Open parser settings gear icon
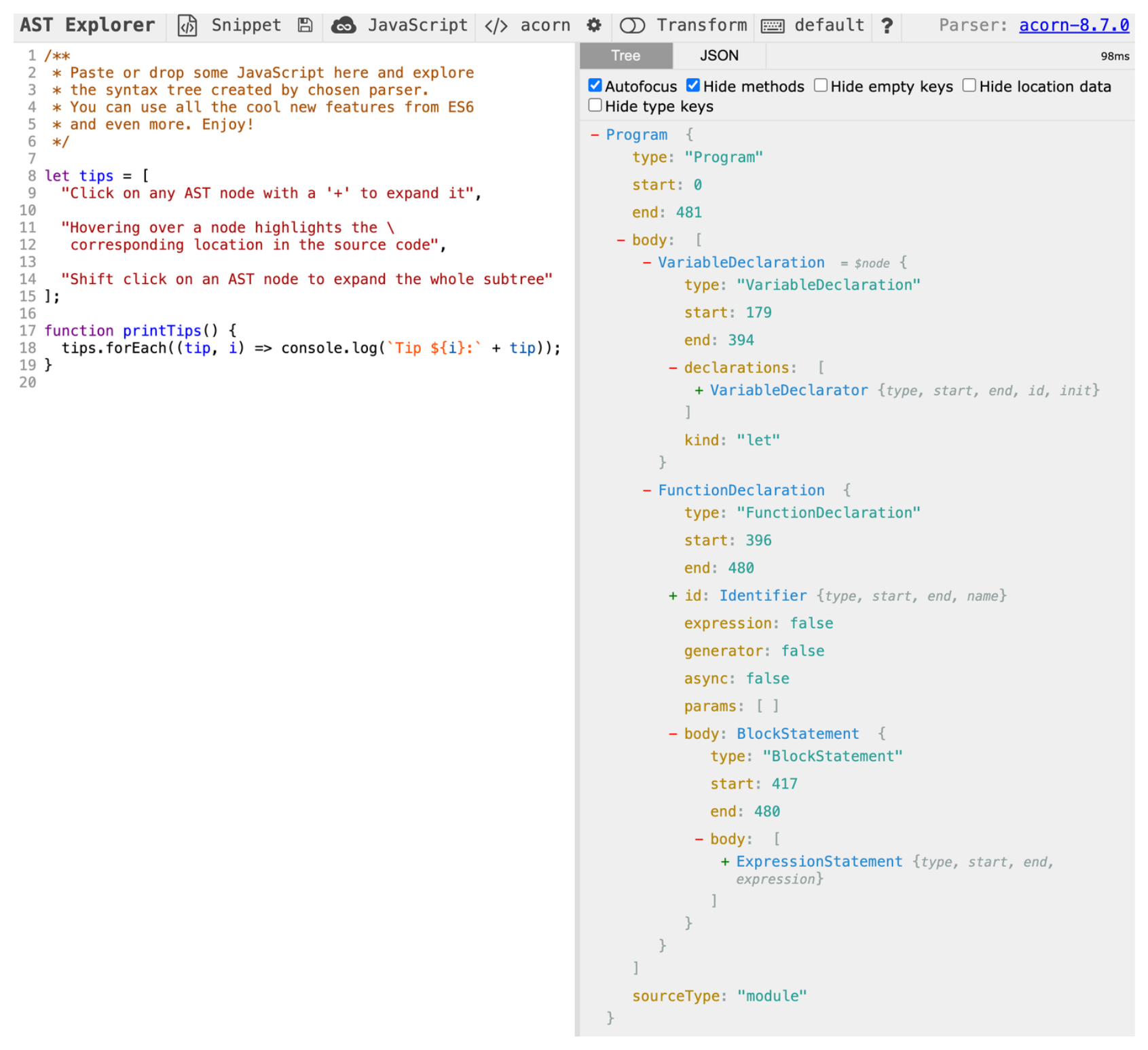This screenshot has width=1148, height=1050. click(594, 26)
